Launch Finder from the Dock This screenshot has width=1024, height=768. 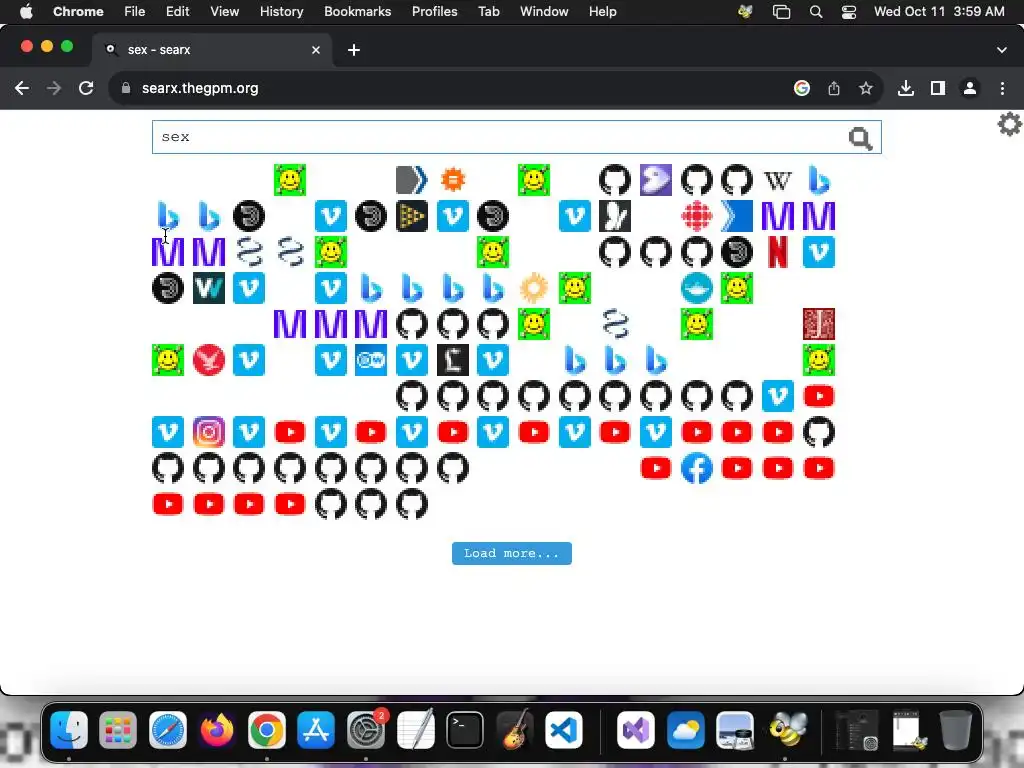(69, 730)
